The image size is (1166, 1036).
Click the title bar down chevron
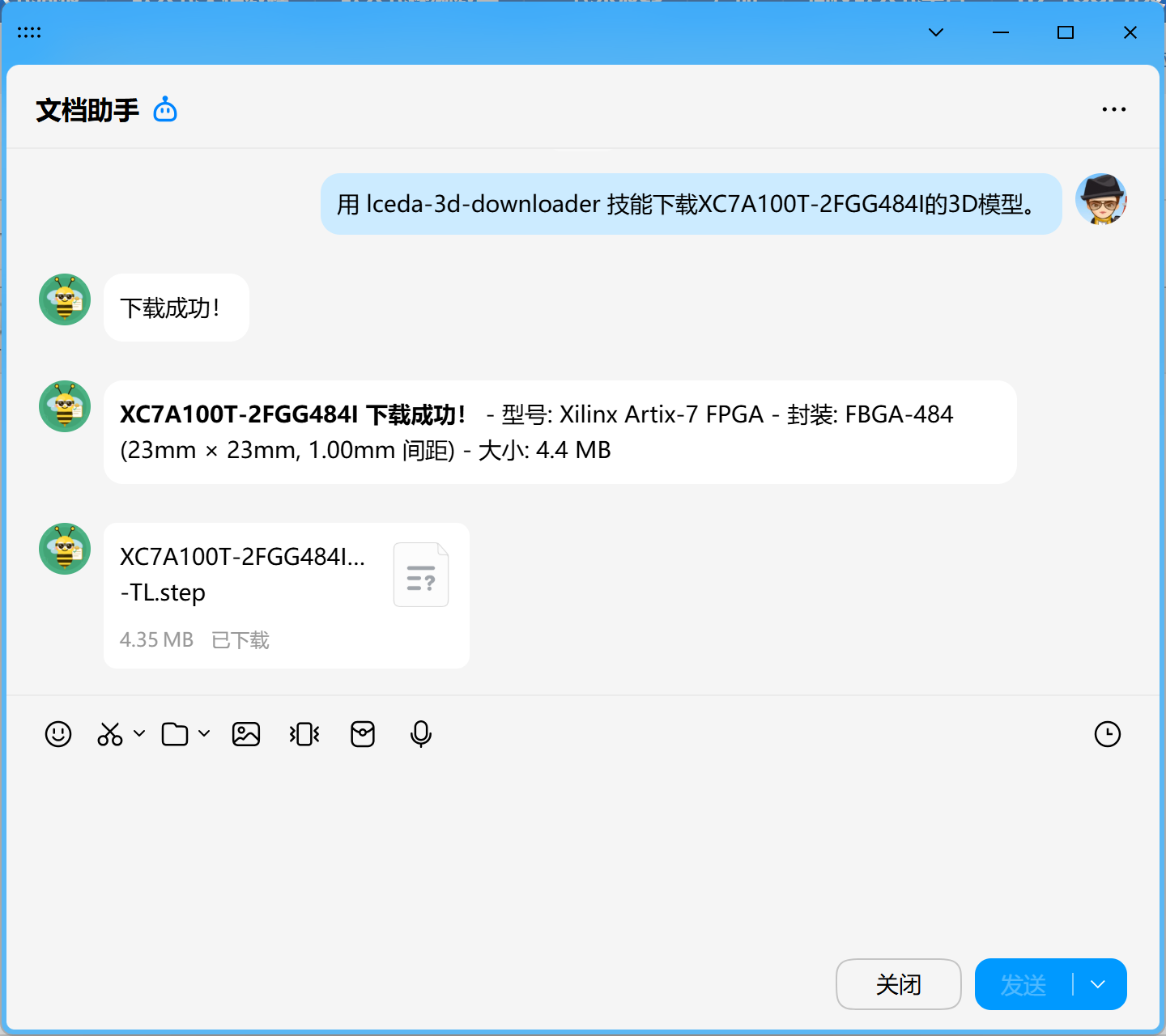[935, 32]
